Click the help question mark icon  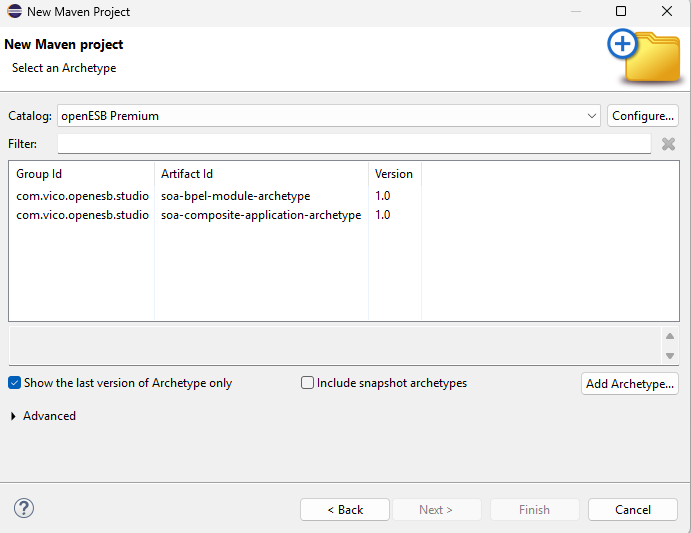(x=24, y=508)
